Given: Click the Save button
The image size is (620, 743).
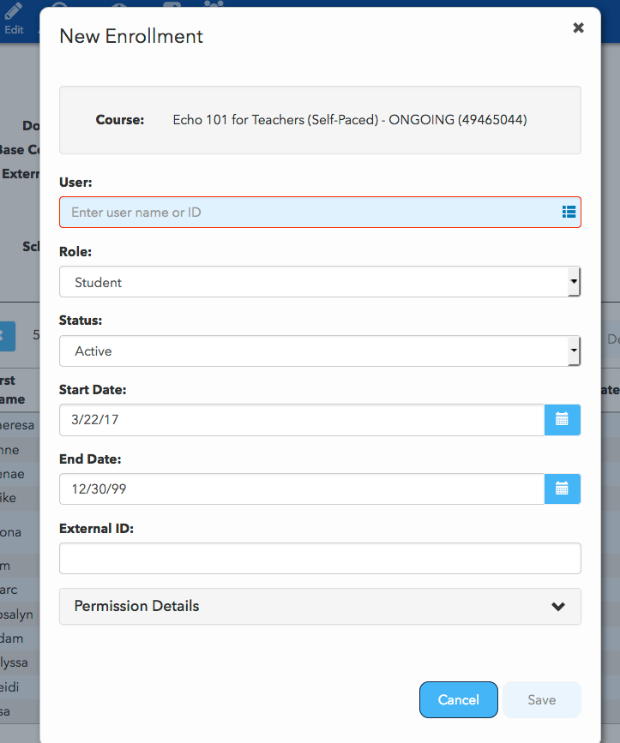Looking at the screenshot, I should click(542, 700).
